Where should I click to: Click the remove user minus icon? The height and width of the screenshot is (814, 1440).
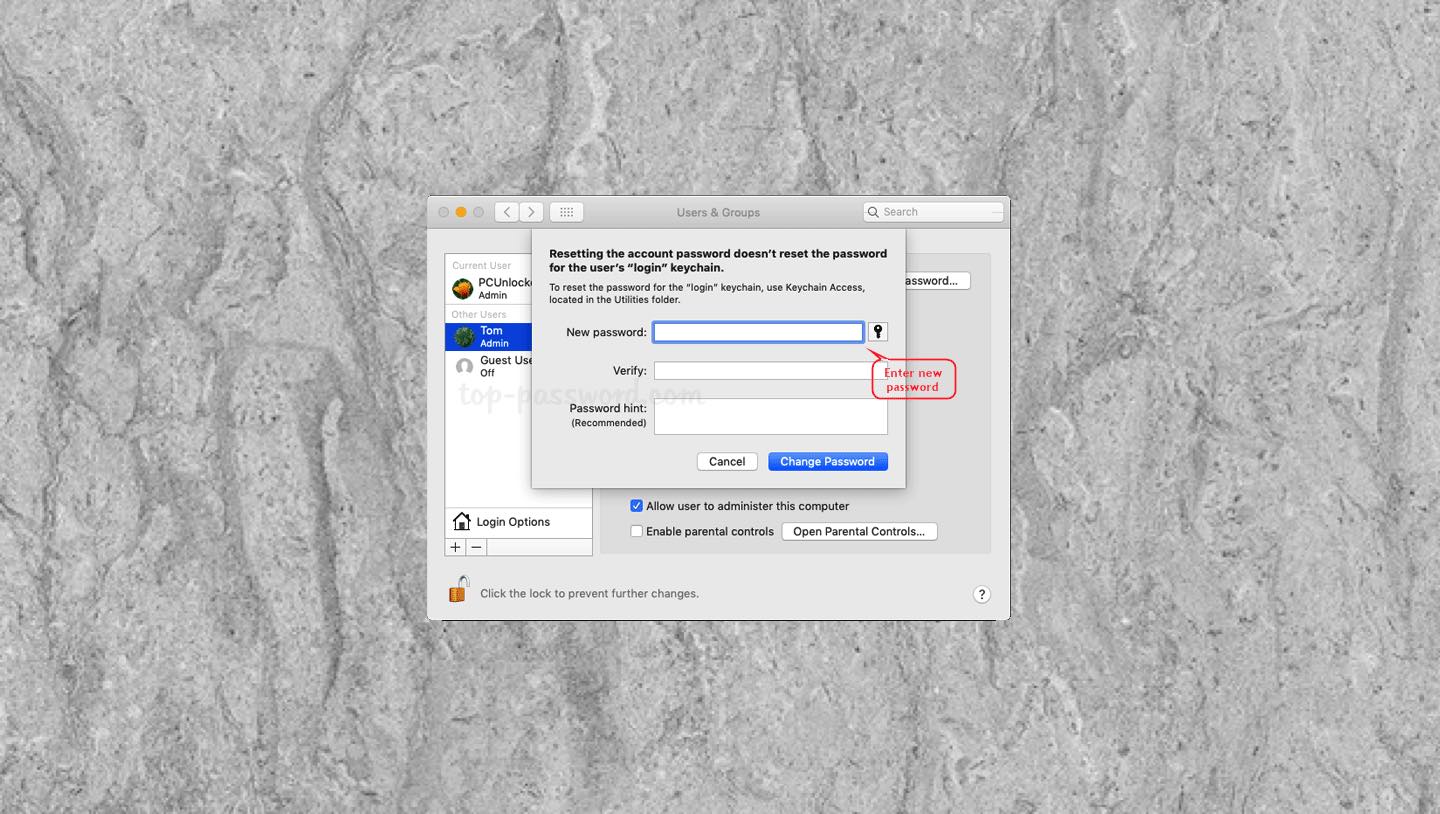click(x=475, y=547)
